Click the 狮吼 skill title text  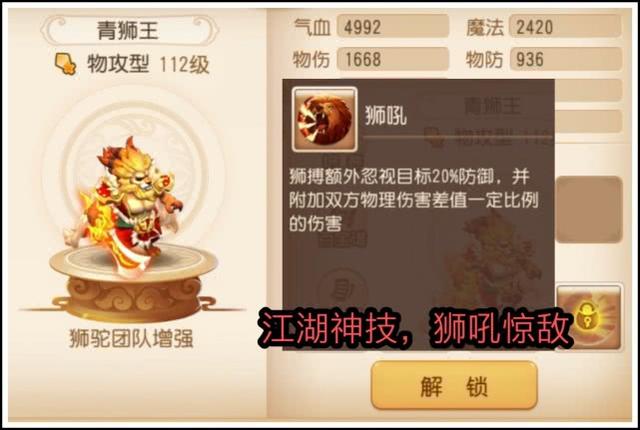click(385, 116)
